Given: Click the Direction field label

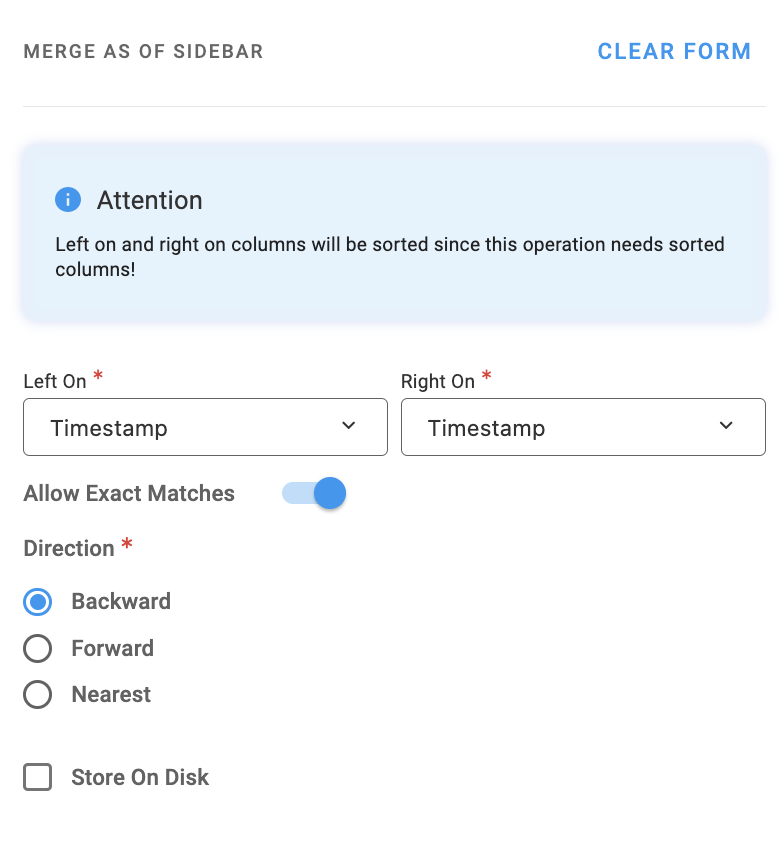Looking at the screenshot, I should [69, 549].
